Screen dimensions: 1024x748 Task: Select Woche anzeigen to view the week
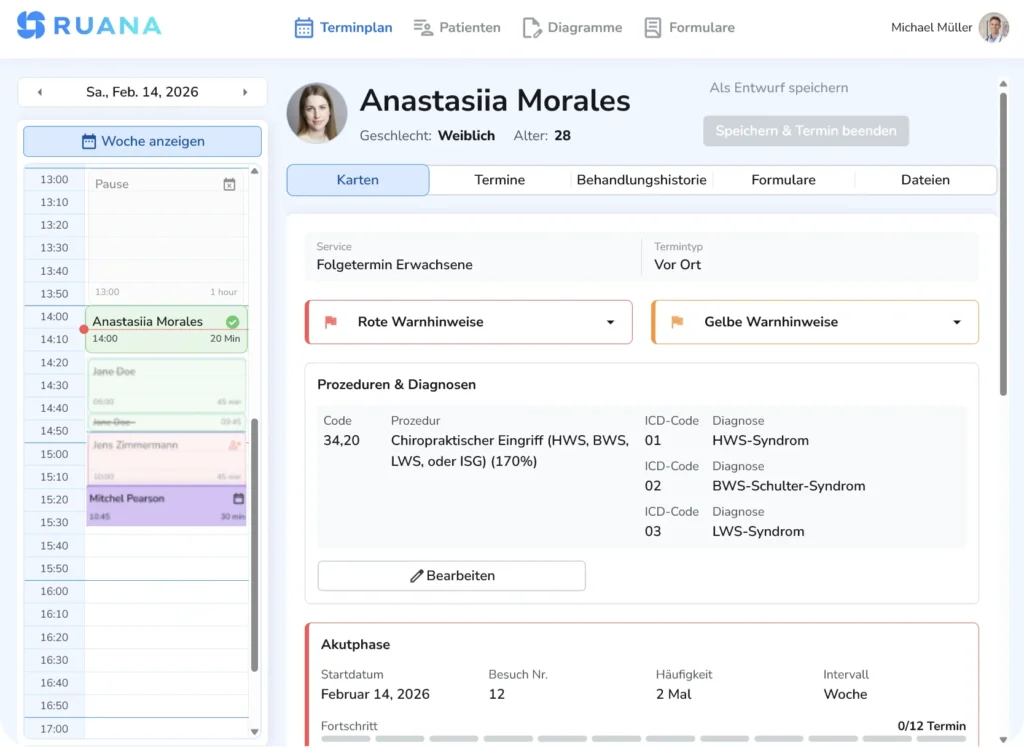tap(141, 142)
